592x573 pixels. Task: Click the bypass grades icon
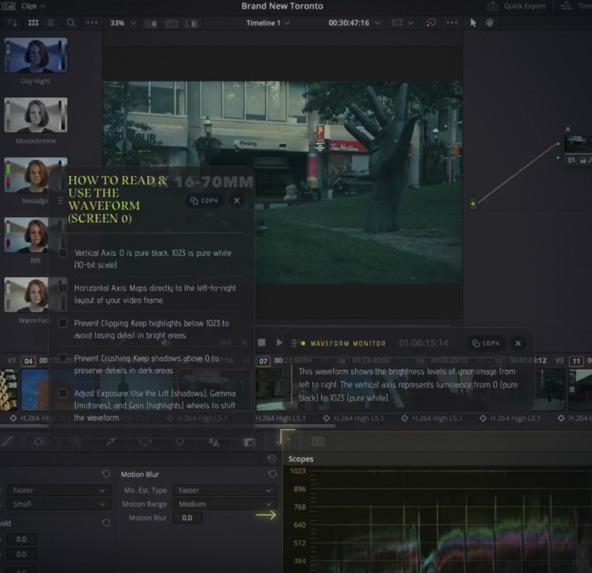tap(431, 23)
